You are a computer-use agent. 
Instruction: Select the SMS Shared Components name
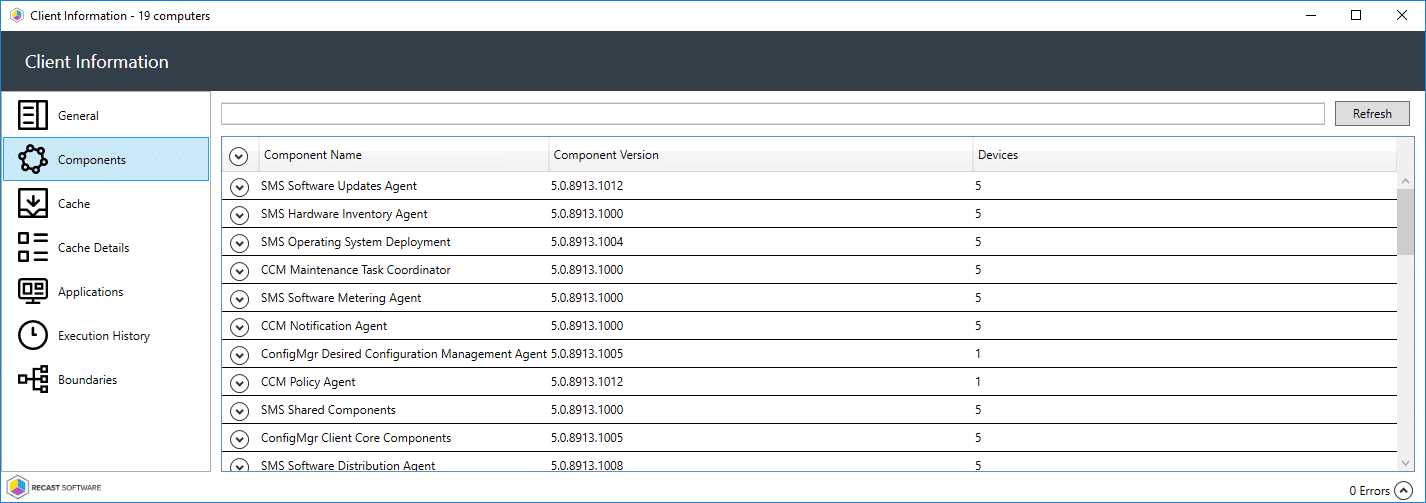tap(328, 410)
